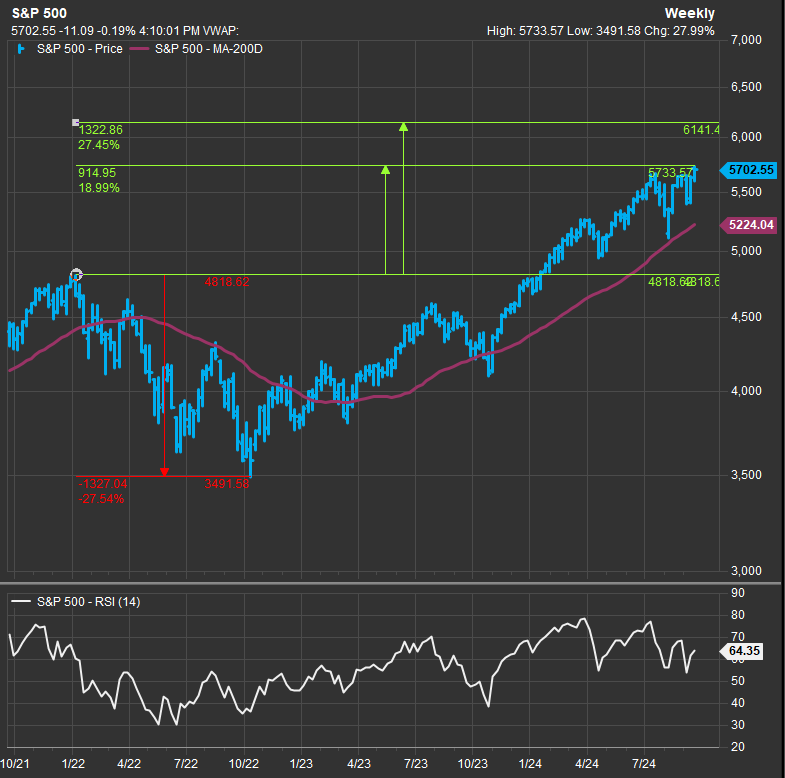The height and width of the screenshot is (778, 785).
Task: Click the 7/24 date axis label
Action: click(644, 764)
